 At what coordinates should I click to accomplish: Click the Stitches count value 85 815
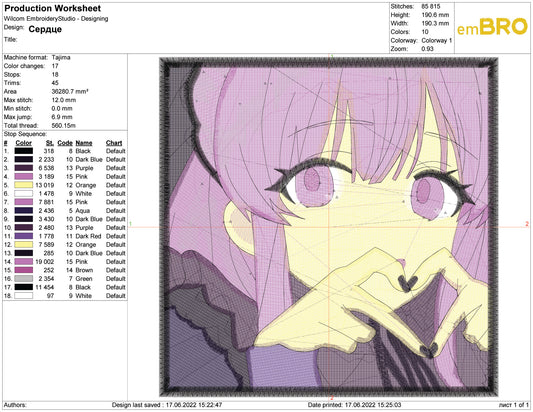point(431,6)
